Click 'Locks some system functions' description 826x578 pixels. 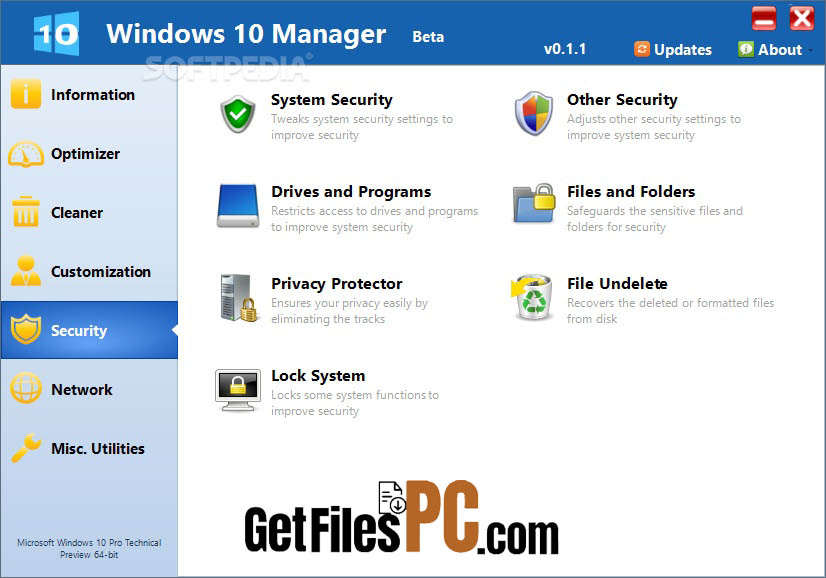(x=355, y=403)
